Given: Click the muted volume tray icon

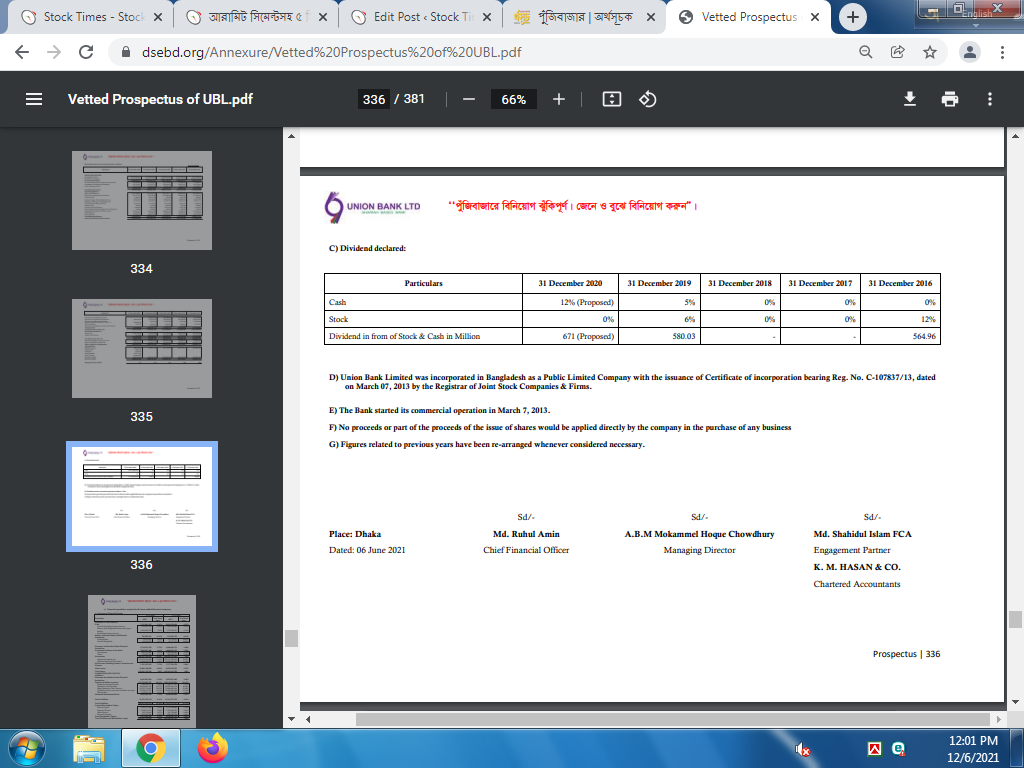Looking at the screenshot, I should [803, 750].
